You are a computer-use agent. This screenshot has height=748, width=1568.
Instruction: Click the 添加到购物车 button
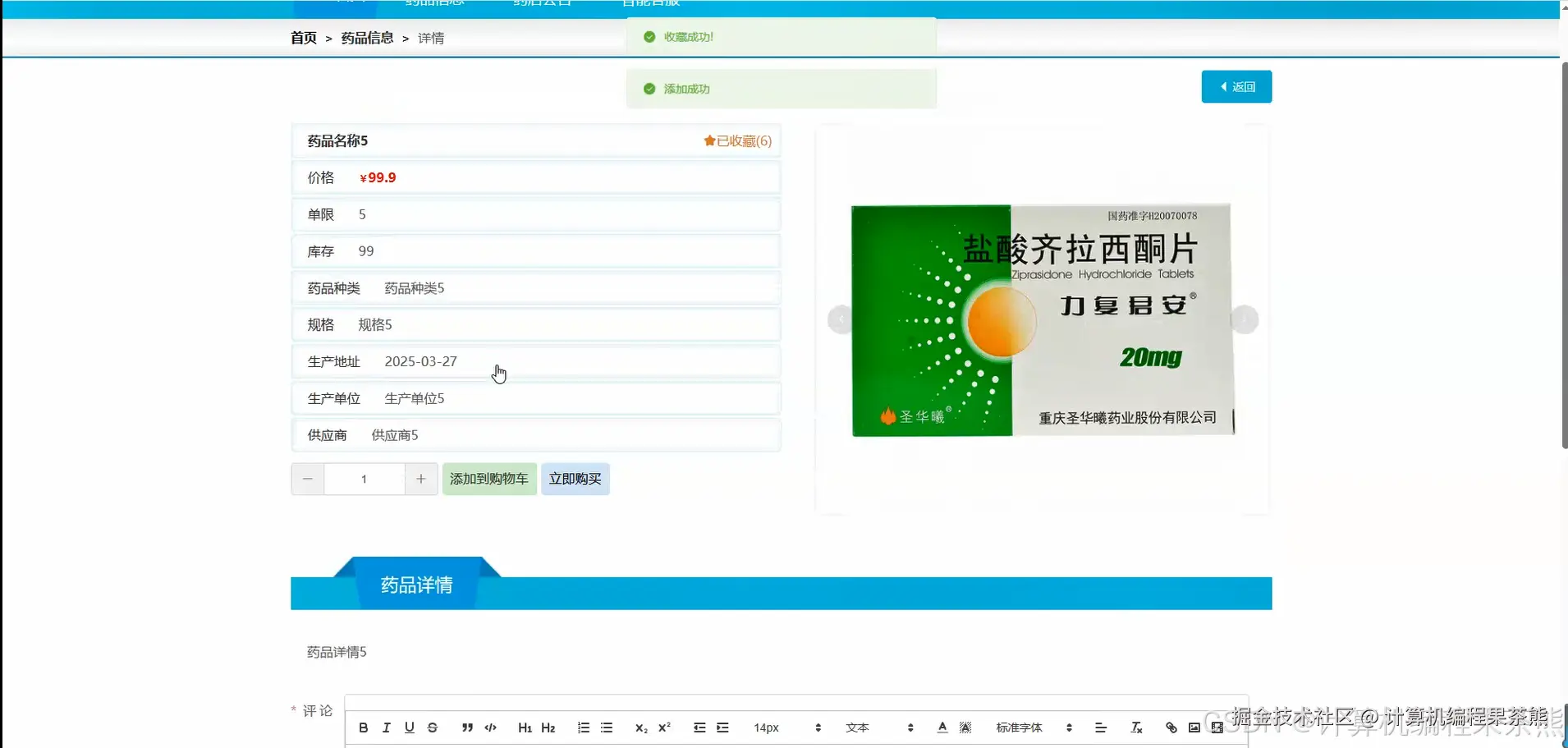tap(489, 479)
